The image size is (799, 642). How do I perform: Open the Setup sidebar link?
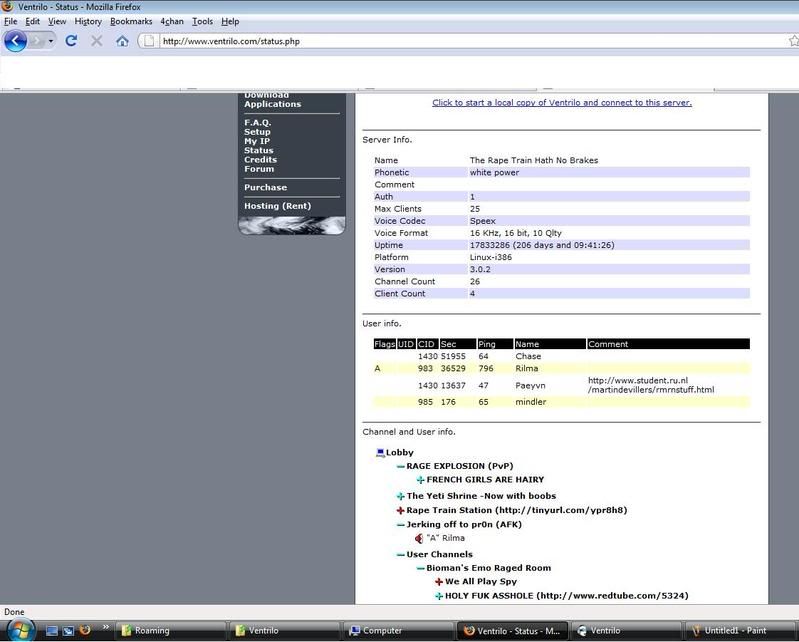tap(257, 132)
